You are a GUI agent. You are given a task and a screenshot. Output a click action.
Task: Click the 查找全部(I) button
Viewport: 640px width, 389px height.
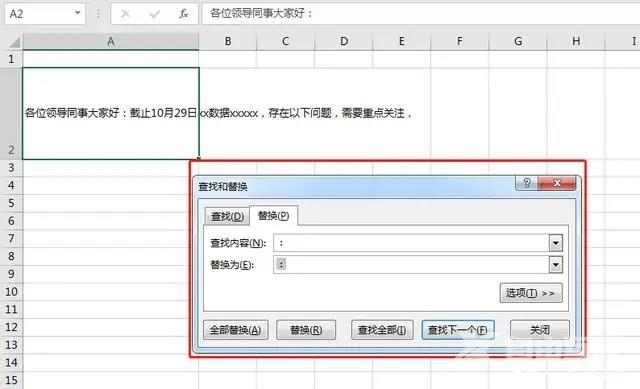click(382, 330)
